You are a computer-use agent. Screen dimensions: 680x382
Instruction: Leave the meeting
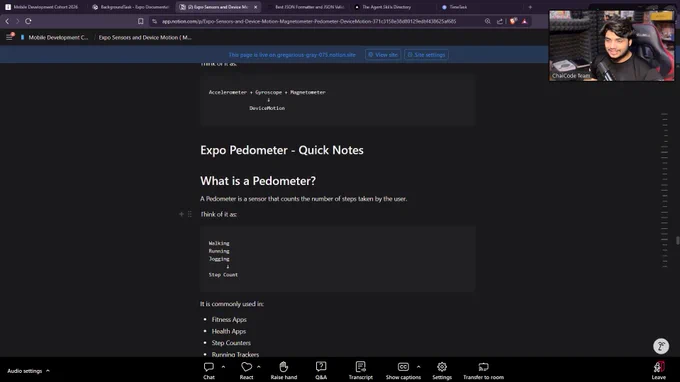[658, 371]
